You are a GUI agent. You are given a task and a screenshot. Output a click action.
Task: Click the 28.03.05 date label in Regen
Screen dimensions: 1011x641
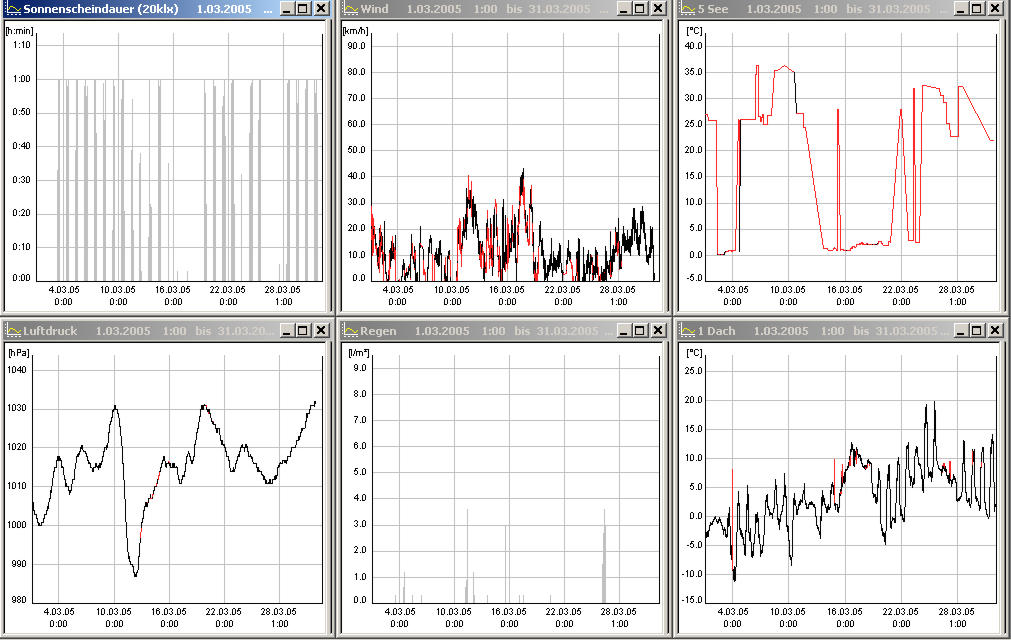point(618,612)
